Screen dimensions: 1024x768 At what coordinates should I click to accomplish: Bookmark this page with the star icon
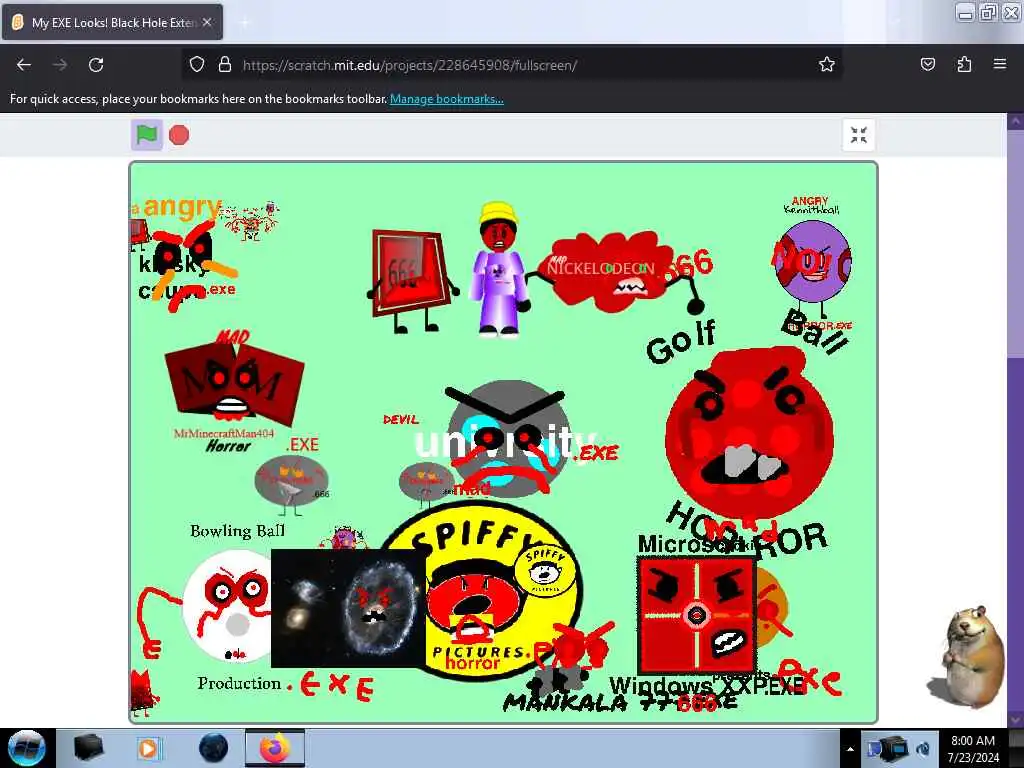(x=827, y=64)
